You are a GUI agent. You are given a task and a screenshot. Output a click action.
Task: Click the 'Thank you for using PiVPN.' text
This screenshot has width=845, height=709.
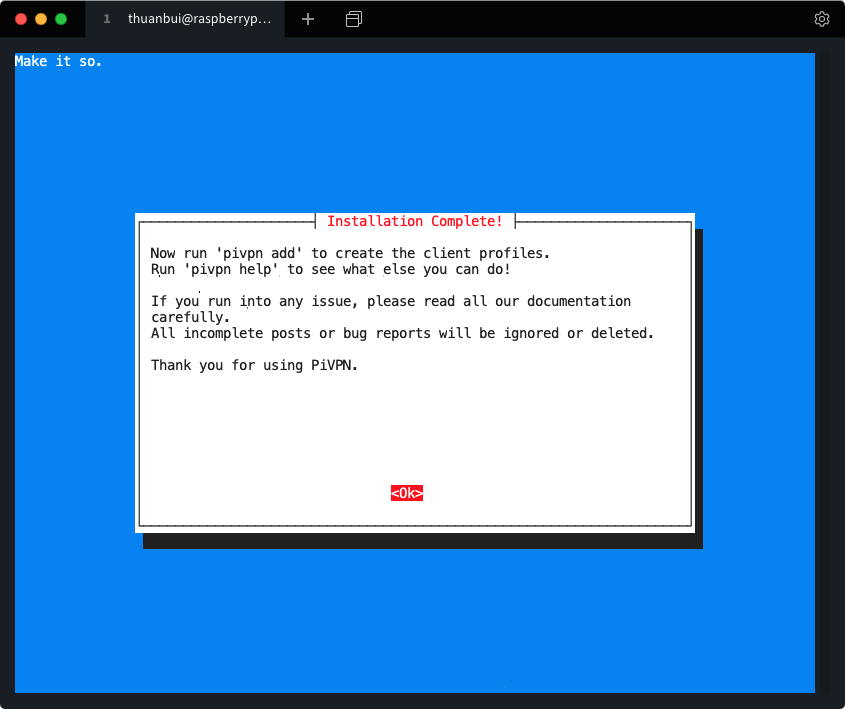coord(254,365)
